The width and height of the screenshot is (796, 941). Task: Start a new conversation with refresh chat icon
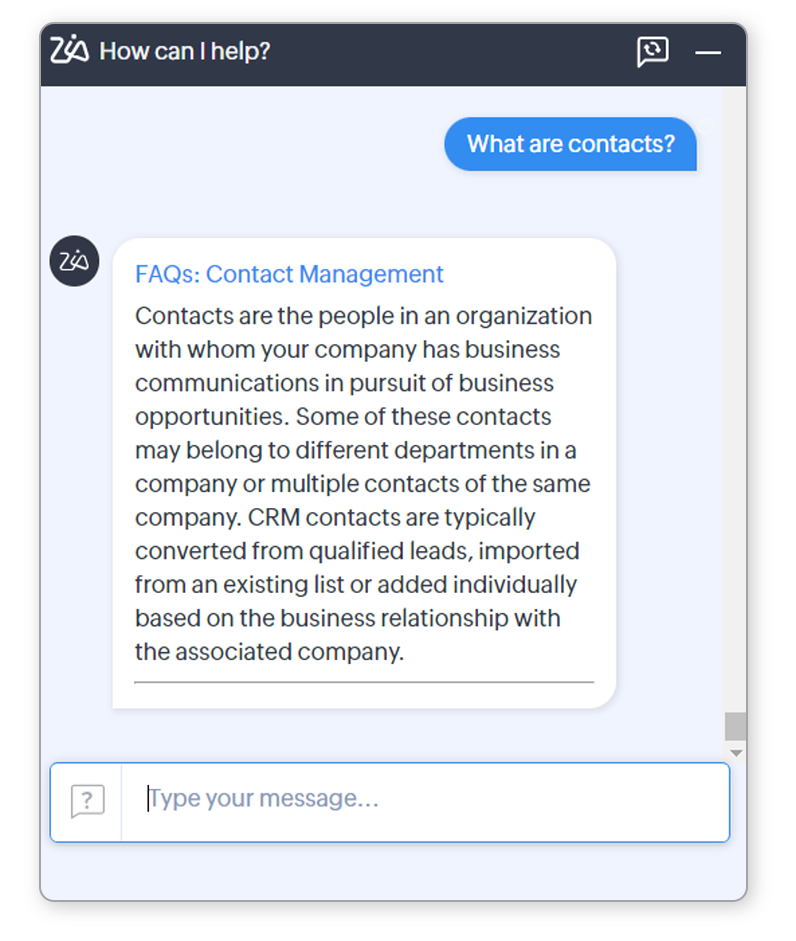pos(652,51)
